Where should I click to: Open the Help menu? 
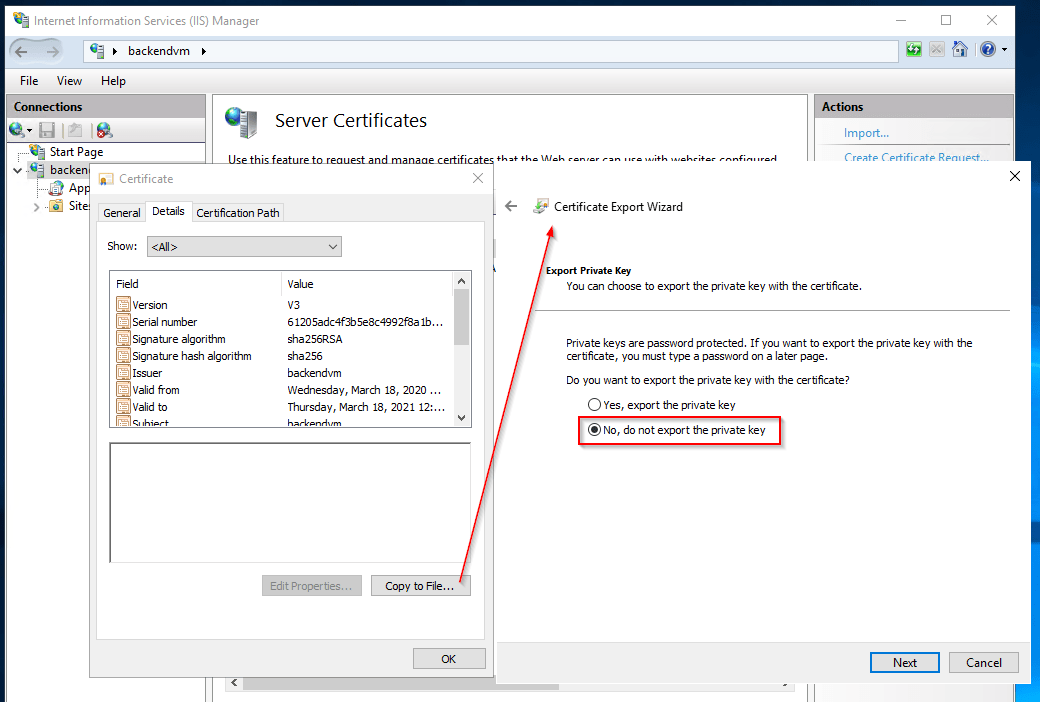pyautogui.click(x=113, y=81)
